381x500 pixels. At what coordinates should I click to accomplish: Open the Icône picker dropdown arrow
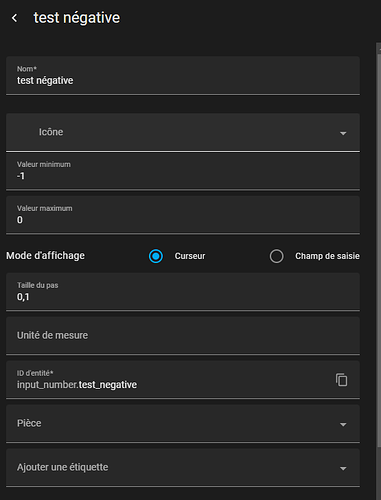343,133
